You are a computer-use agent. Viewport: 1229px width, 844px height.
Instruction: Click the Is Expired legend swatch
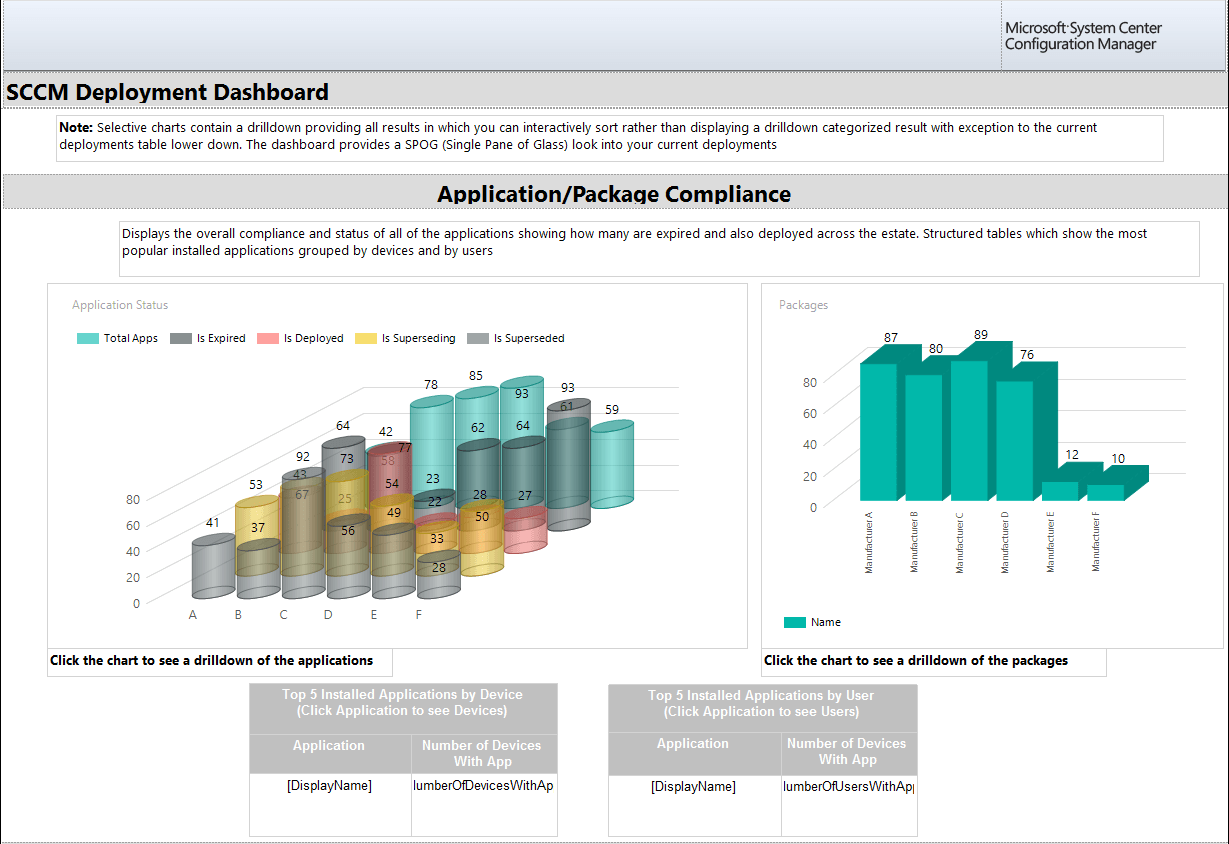[181, 339]
